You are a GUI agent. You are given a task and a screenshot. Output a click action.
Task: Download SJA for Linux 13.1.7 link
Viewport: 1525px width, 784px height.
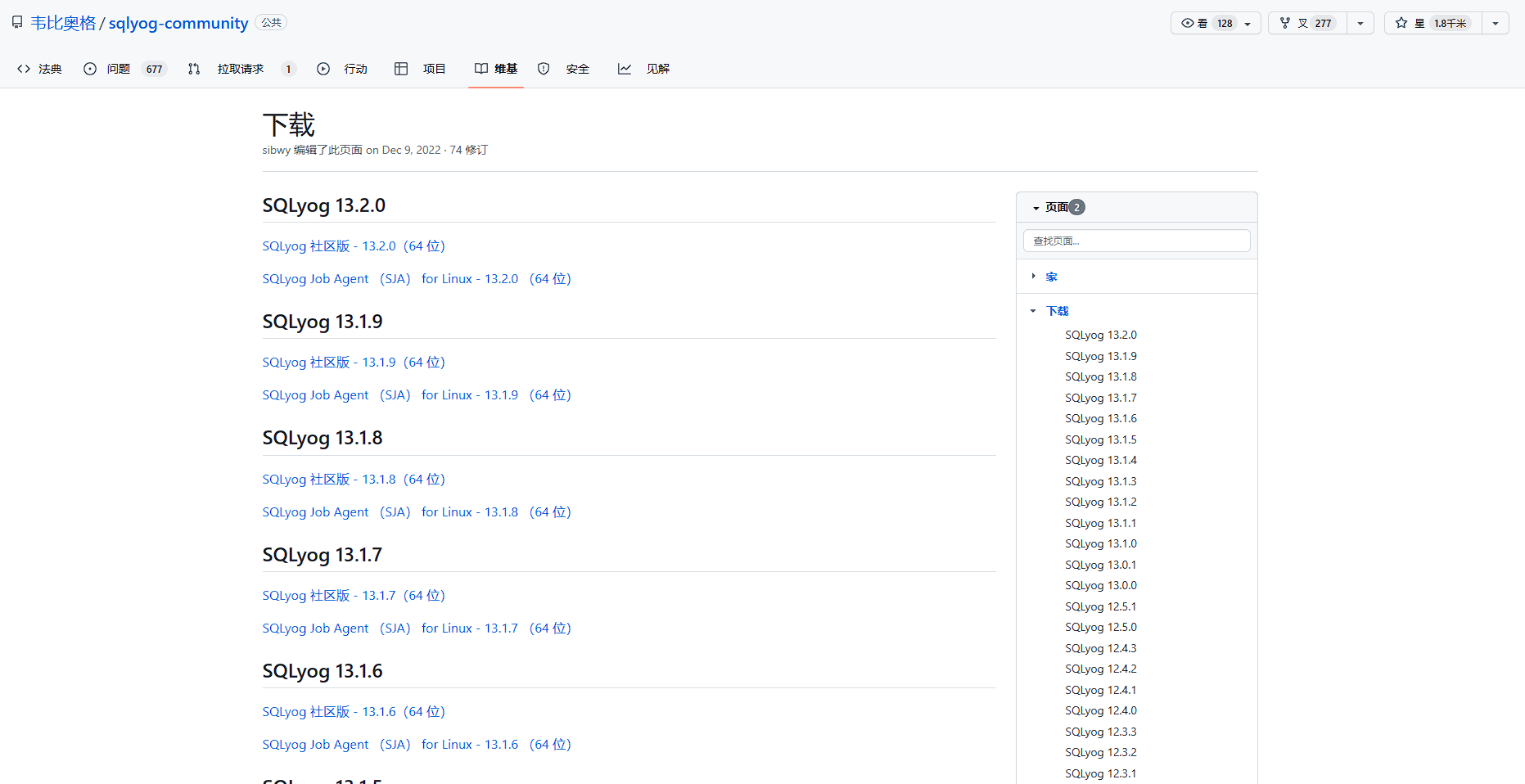[x=417, y=628]
